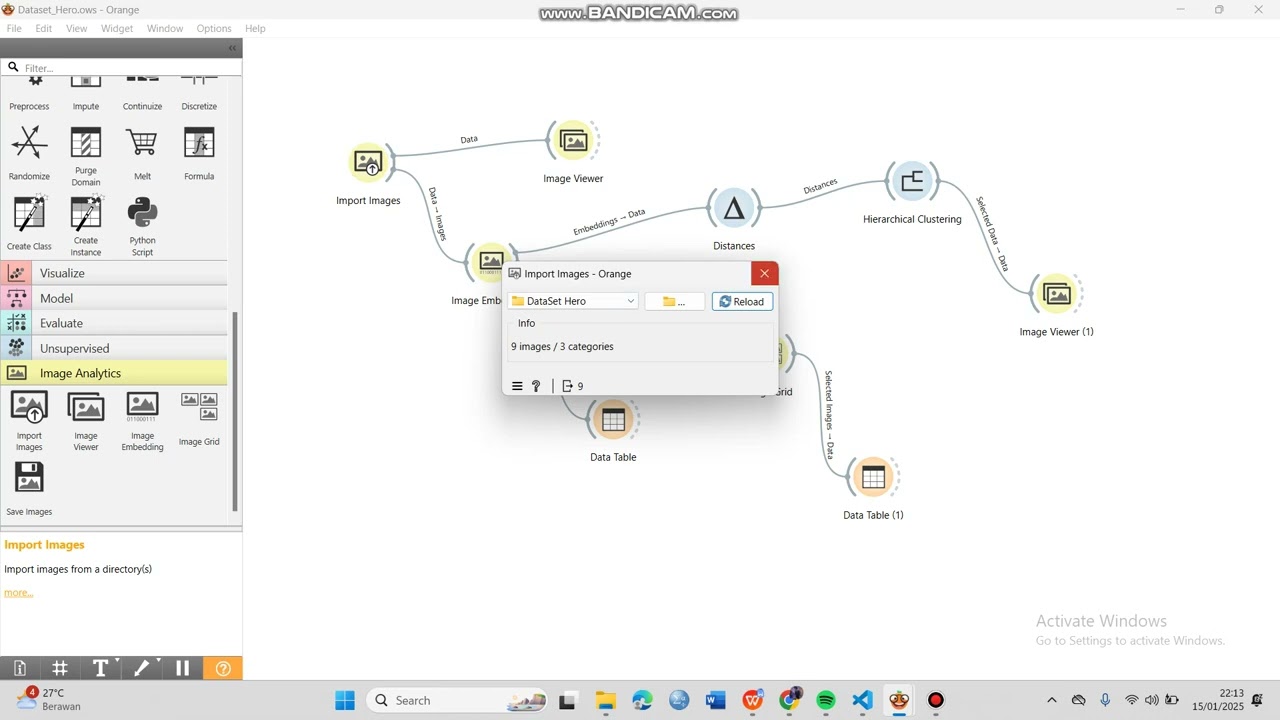Click the taskbar Search box

point(458,700)
